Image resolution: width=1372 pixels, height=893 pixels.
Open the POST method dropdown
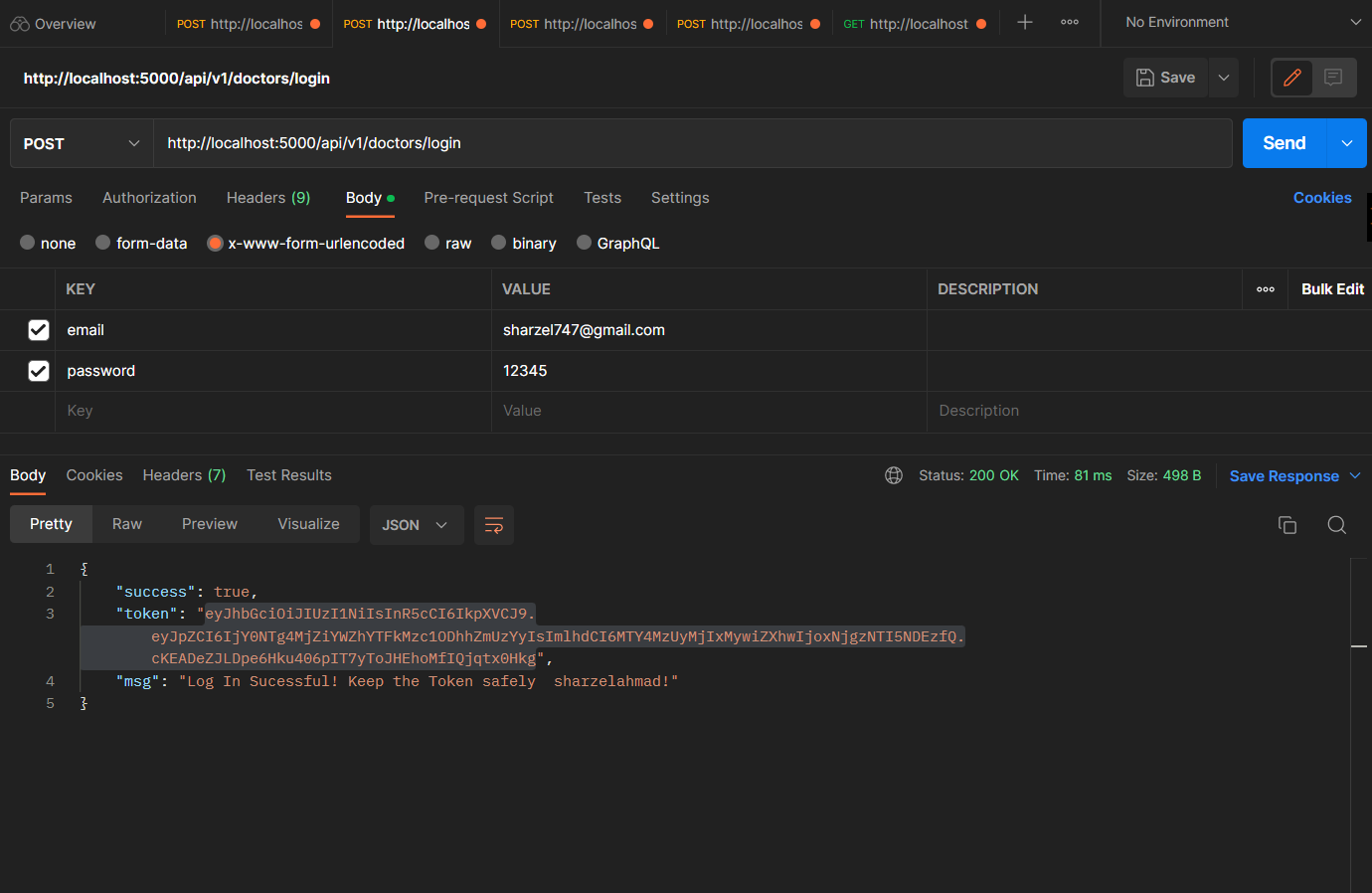[80, 143]
